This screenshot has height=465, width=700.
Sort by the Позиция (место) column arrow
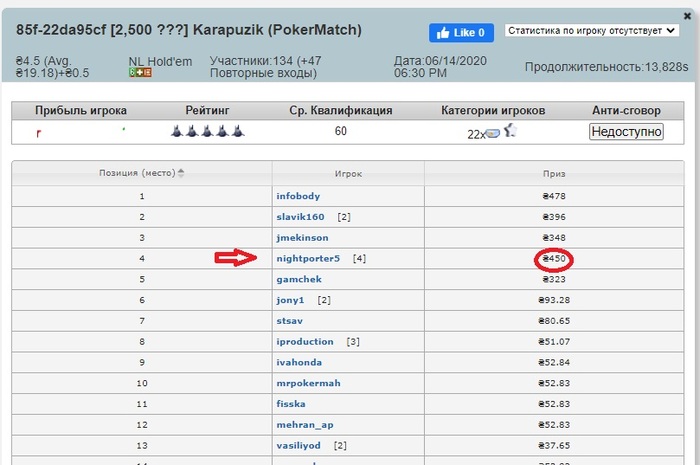click(x=181, y=173)
